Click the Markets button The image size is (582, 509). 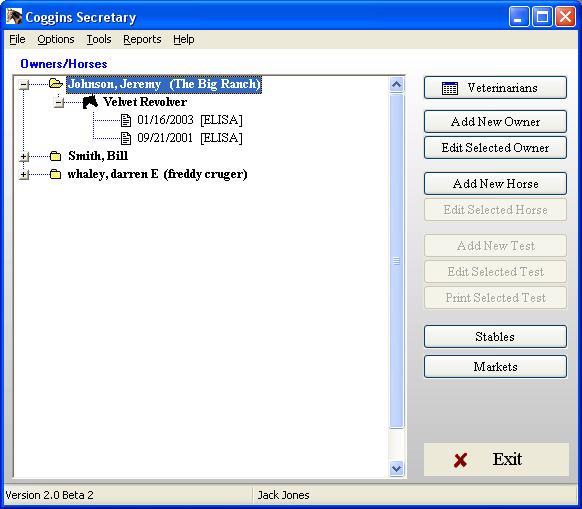[495, 366]
